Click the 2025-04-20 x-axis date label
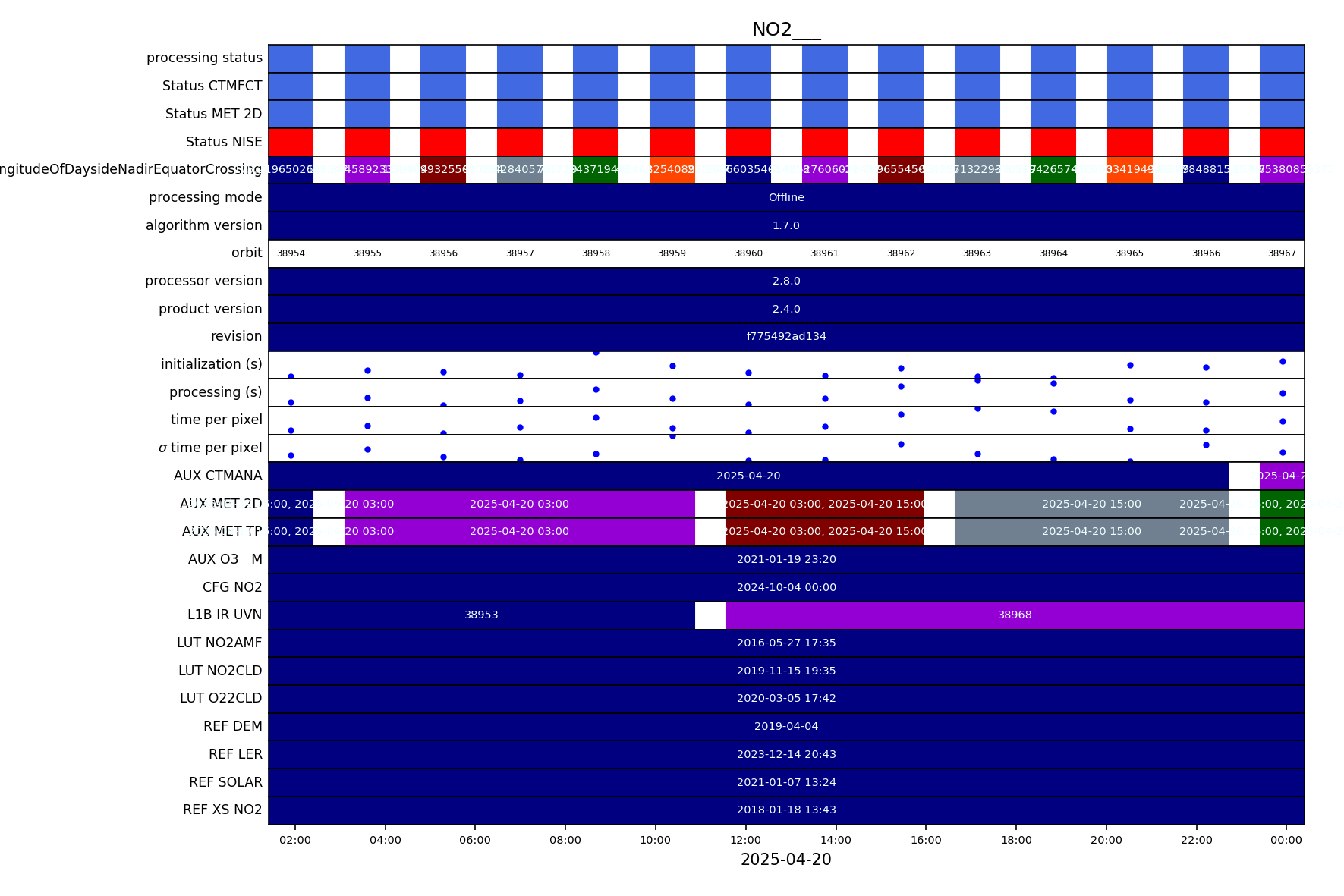This screenshot has width=1344, height=896. click(x=785, y=860)
